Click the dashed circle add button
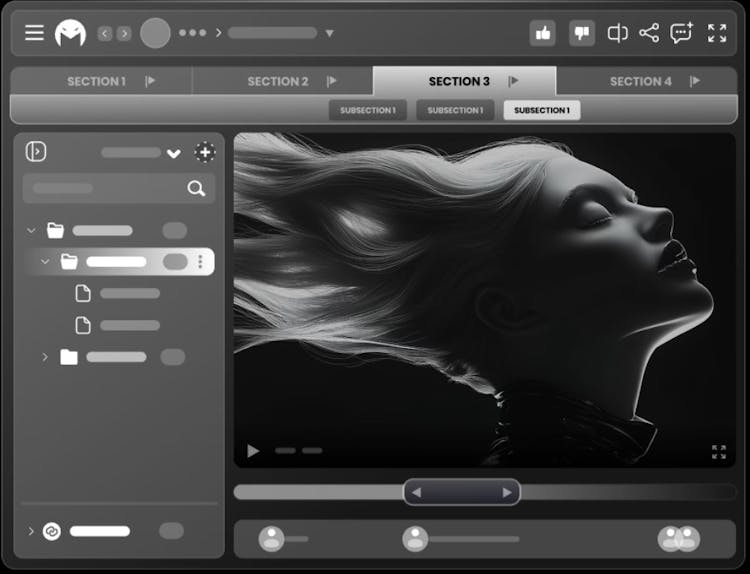750x574 pixels. [204, 152]
